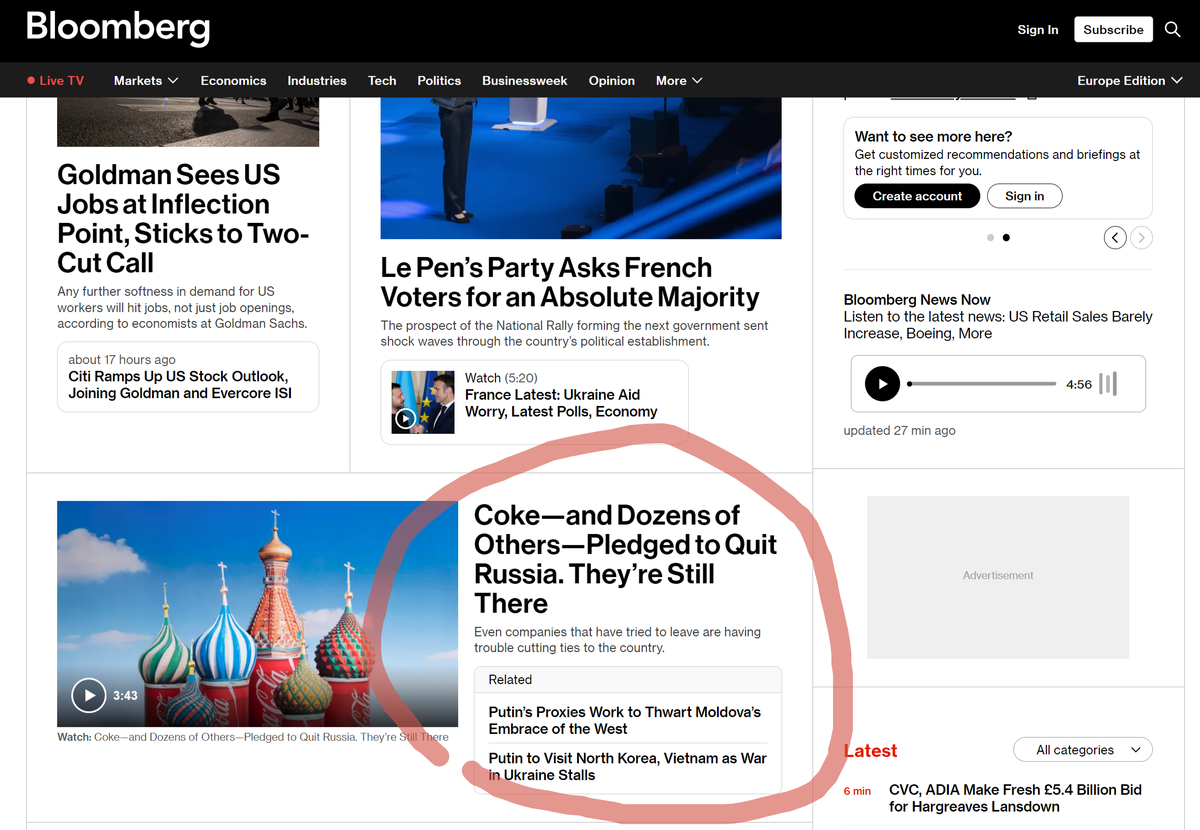Open the Industries section
Image resolution: width=1200 pixels, height=830 pixels.
pos(317,80)
